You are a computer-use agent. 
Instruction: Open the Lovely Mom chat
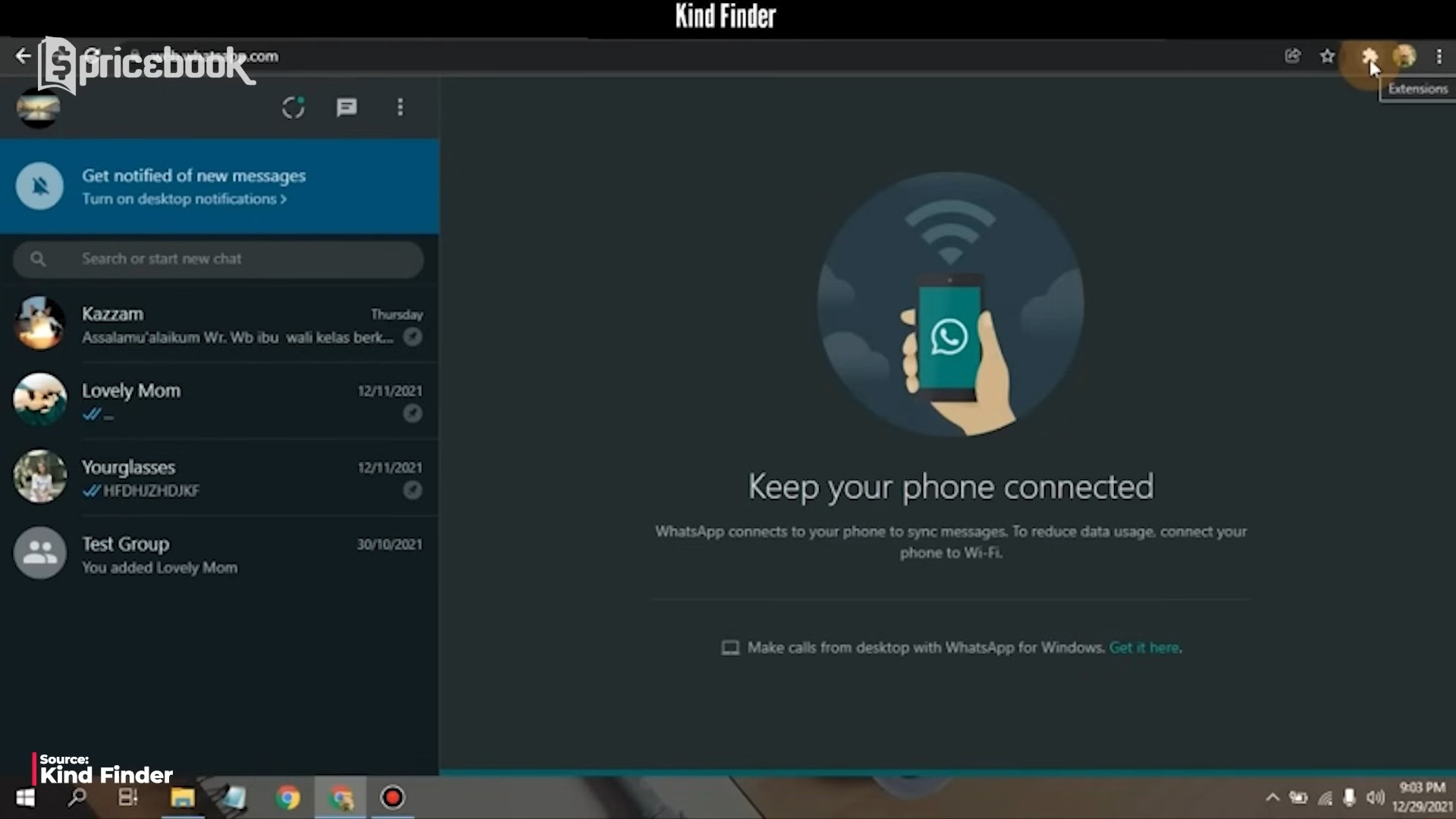(219, 401)
